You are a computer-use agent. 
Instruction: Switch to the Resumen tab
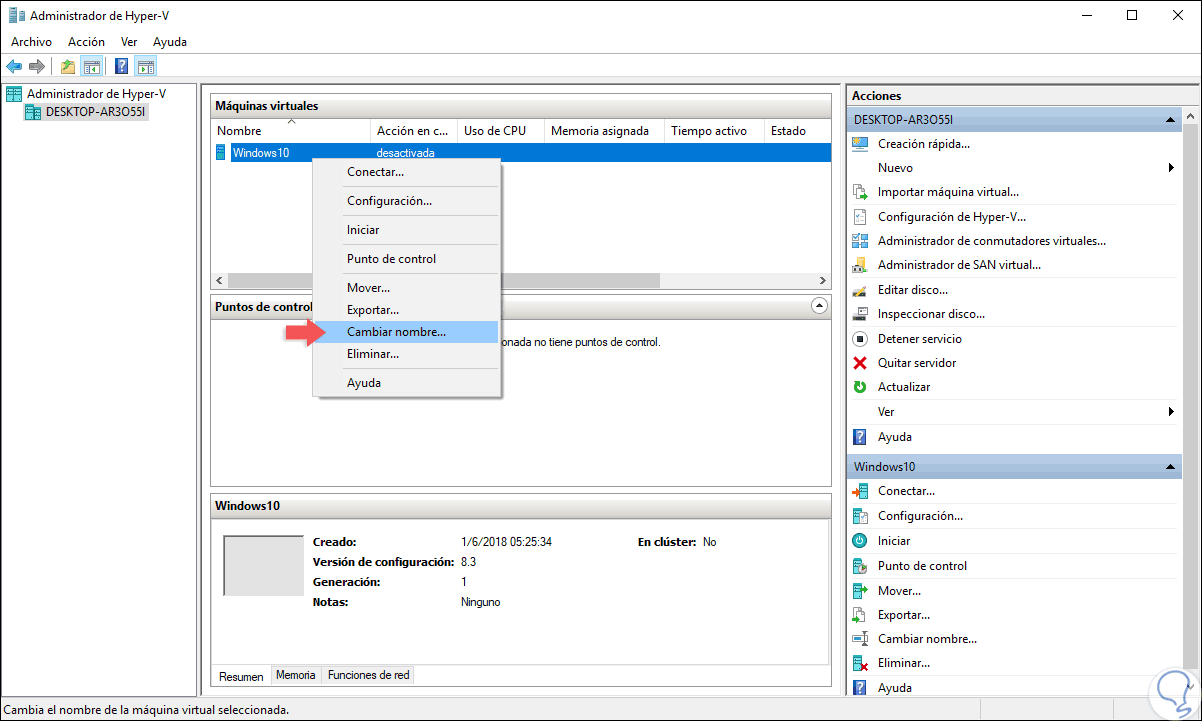click(241, 676)
